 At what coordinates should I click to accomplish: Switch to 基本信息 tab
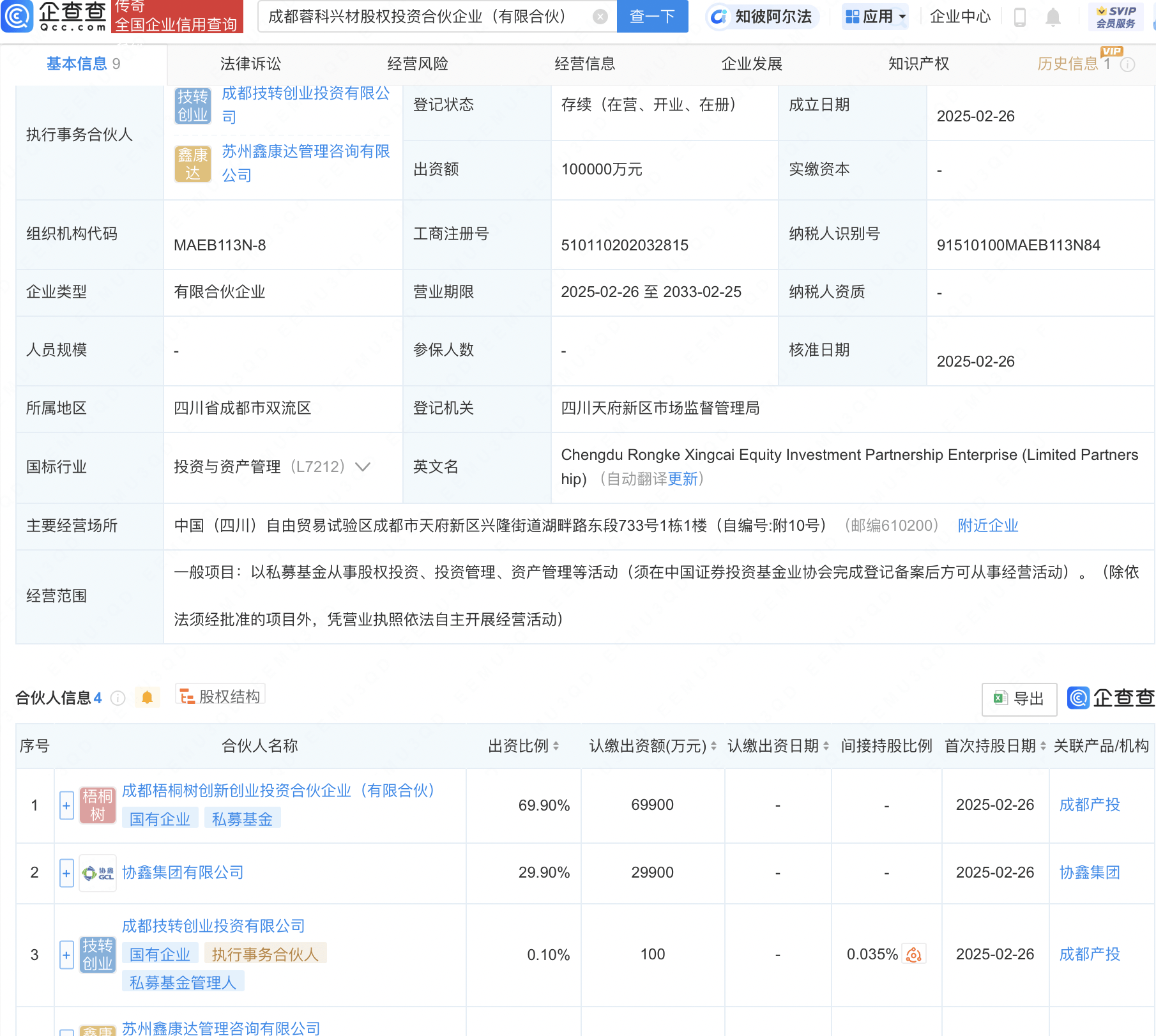83,64
